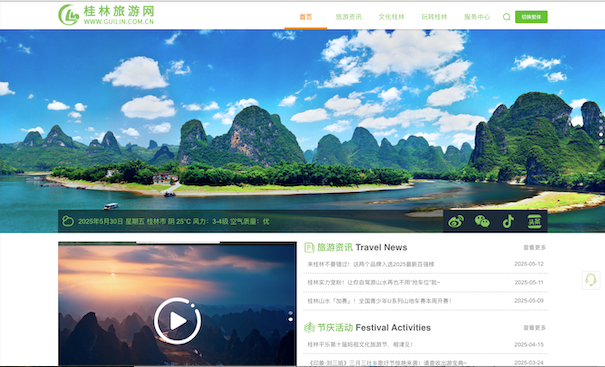This screenshot has height=367, width=605.
Task: Open the 文化桂林 navigation menu
Action: 391,17
